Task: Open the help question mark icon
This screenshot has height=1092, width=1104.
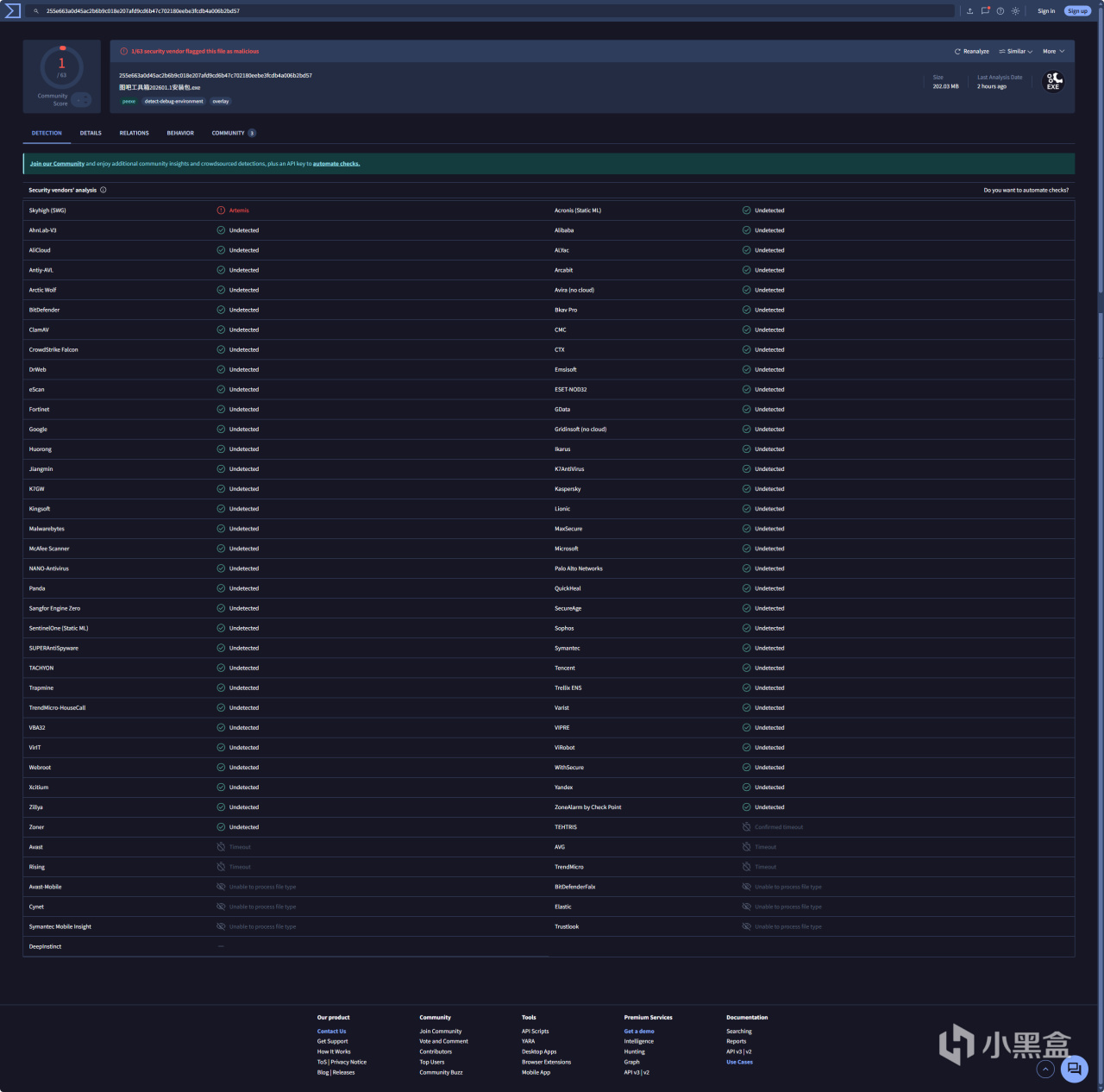Action: click(x=1000, y=11)
